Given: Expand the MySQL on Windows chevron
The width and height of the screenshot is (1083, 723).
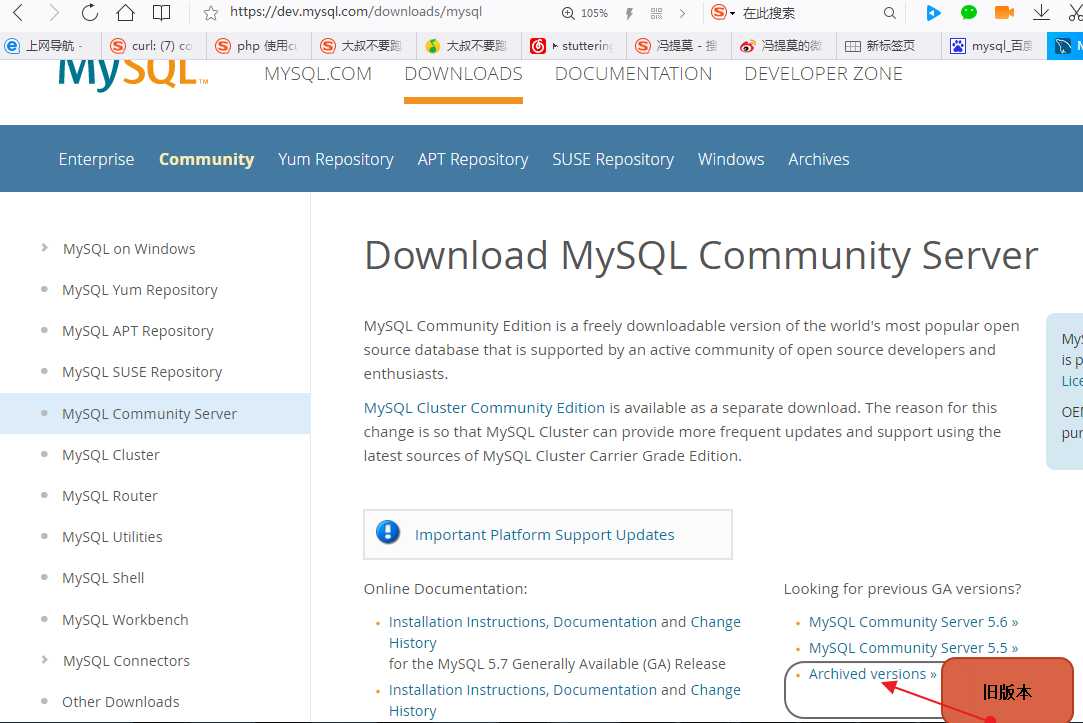Looking at the screenshot, I should pos(44,247).
